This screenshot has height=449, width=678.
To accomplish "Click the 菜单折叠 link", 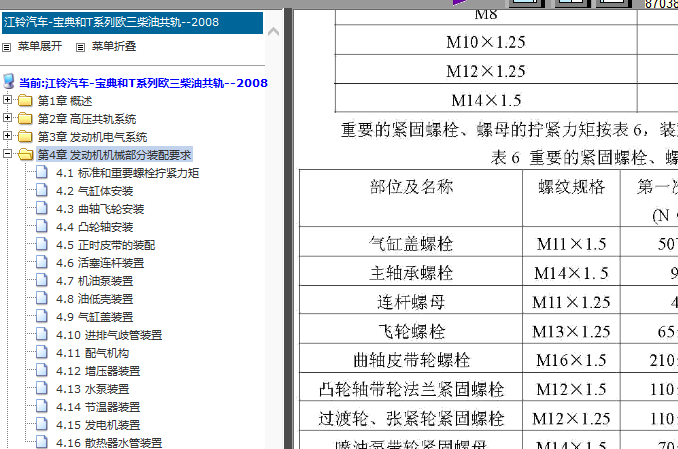I will coord(114,46).
